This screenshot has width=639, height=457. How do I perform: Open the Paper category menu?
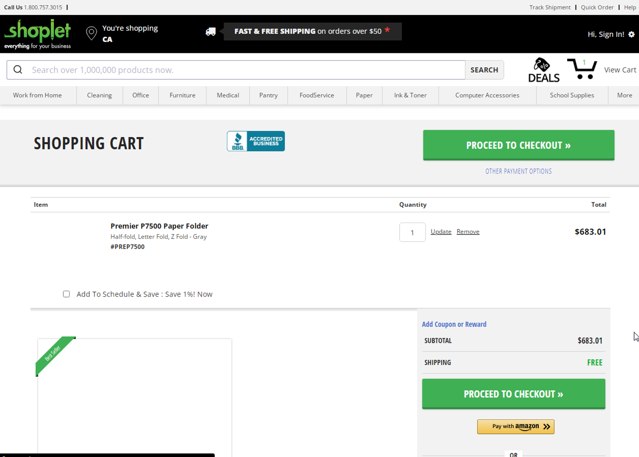pos(364,95)
